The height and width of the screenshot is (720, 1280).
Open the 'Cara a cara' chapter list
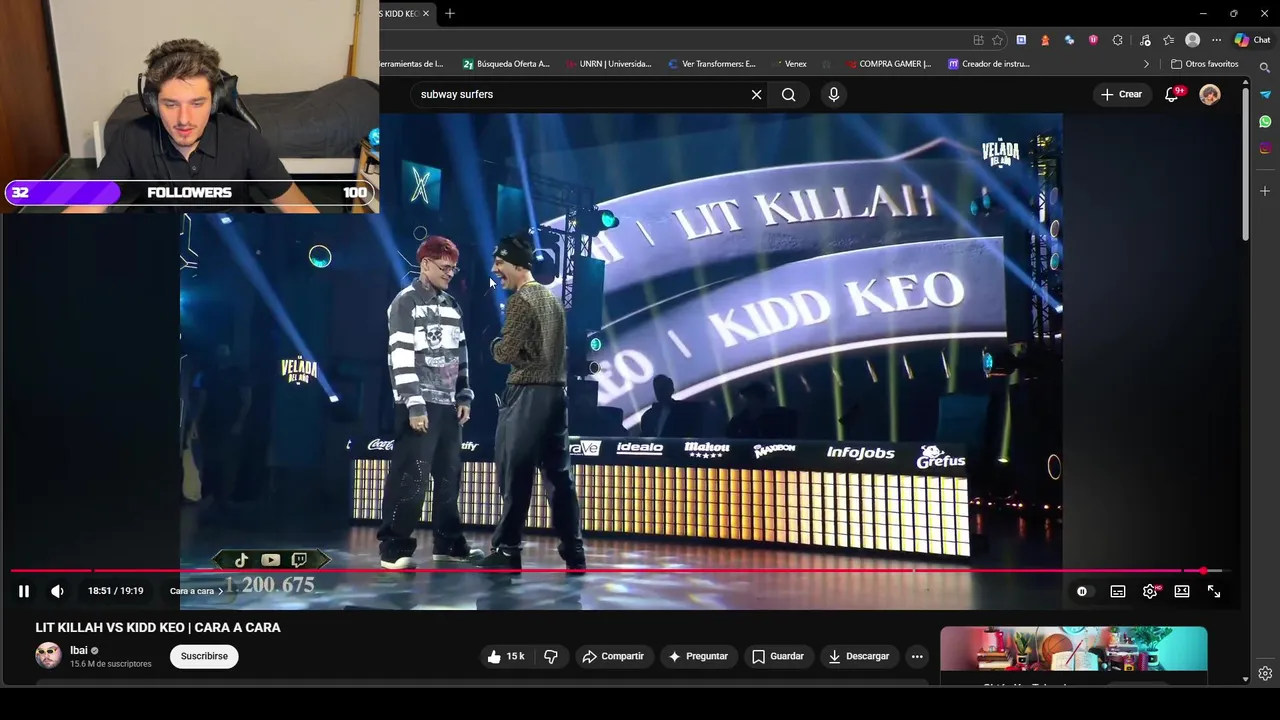[196, 591]
